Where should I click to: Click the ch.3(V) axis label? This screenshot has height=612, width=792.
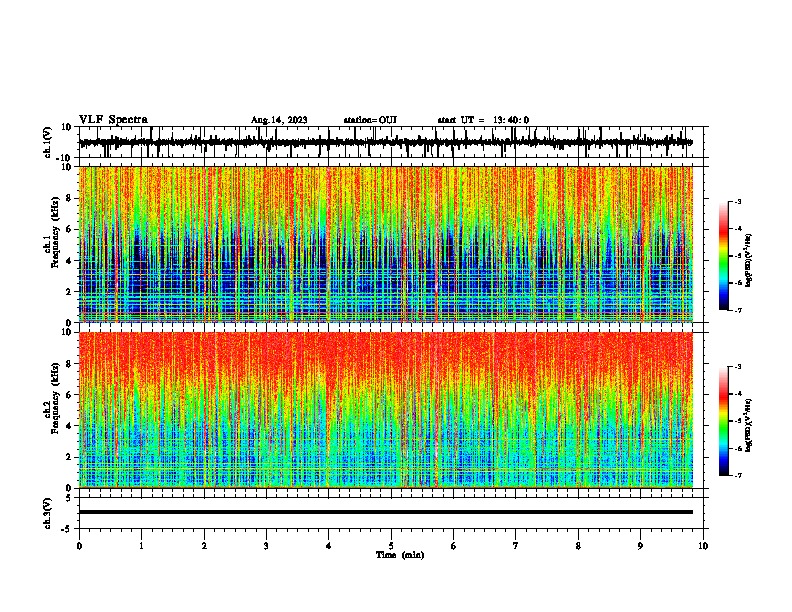click(48, 513)
